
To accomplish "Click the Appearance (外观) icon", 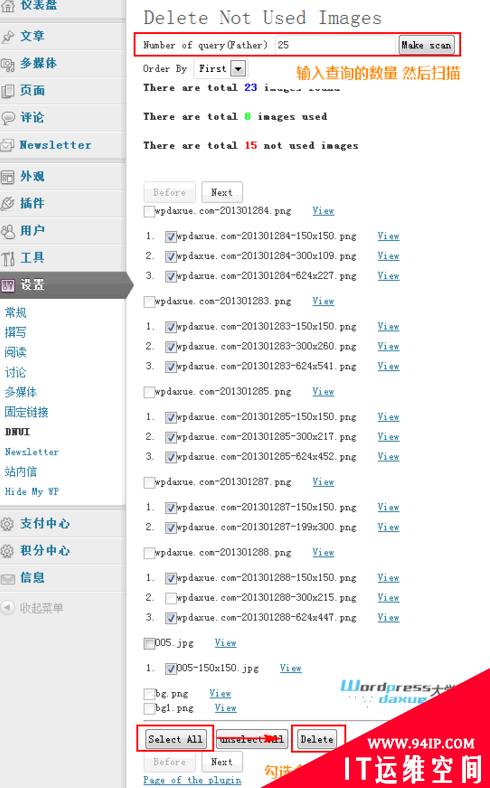I will 8,177.
